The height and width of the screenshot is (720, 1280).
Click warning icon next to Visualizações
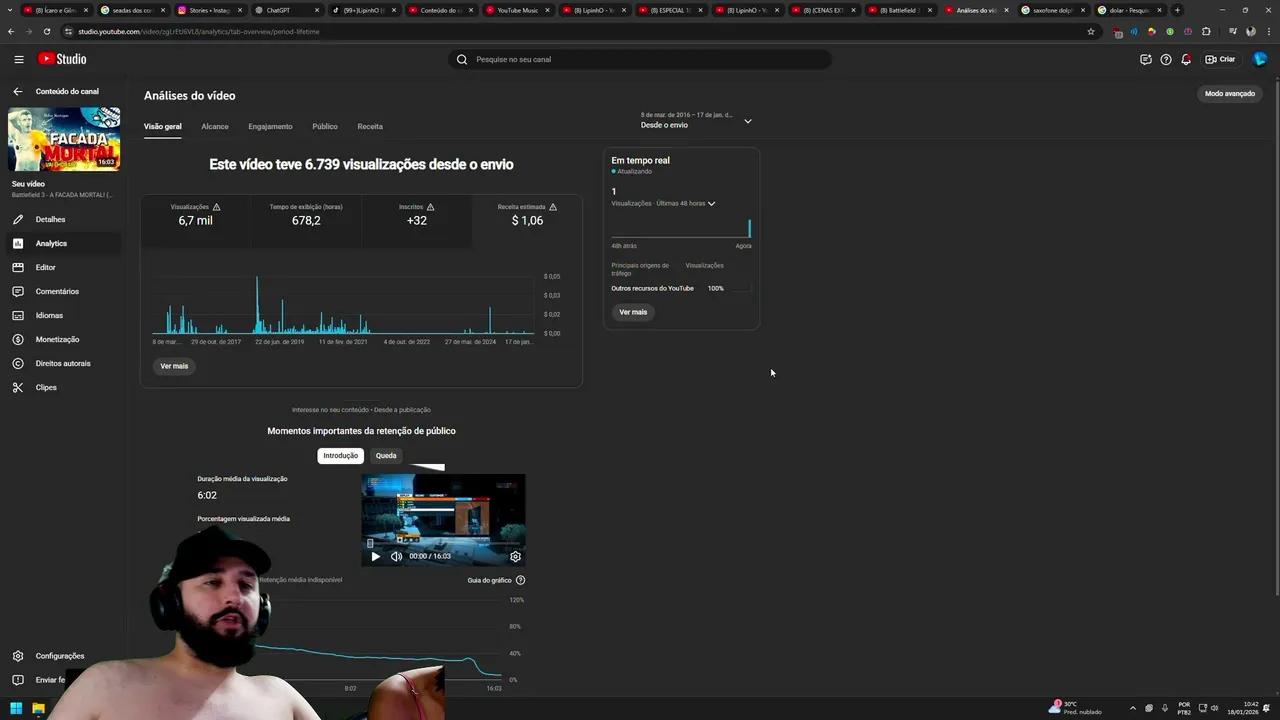(216, 207)
